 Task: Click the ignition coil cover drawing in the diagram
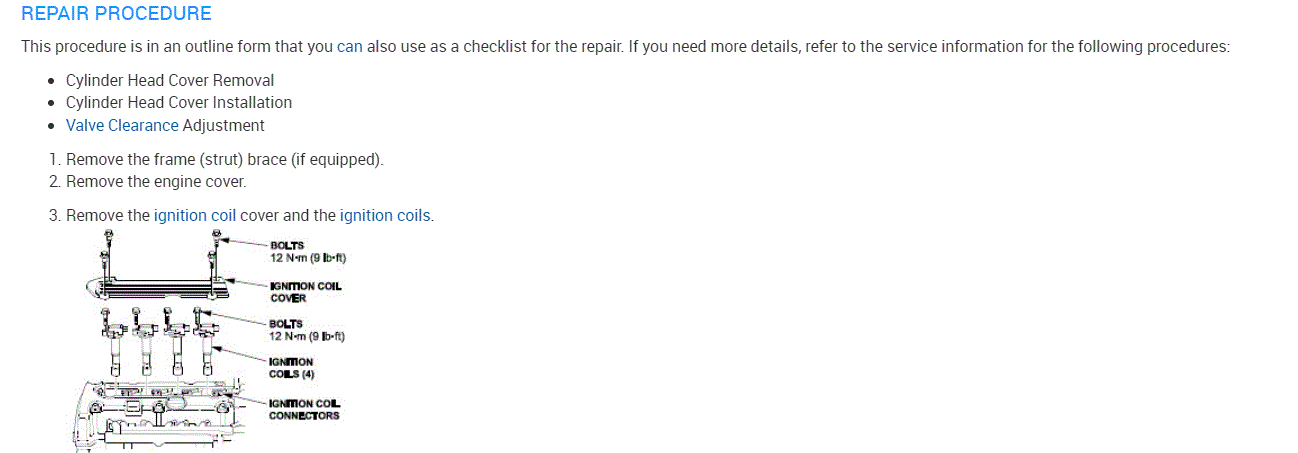158,288
